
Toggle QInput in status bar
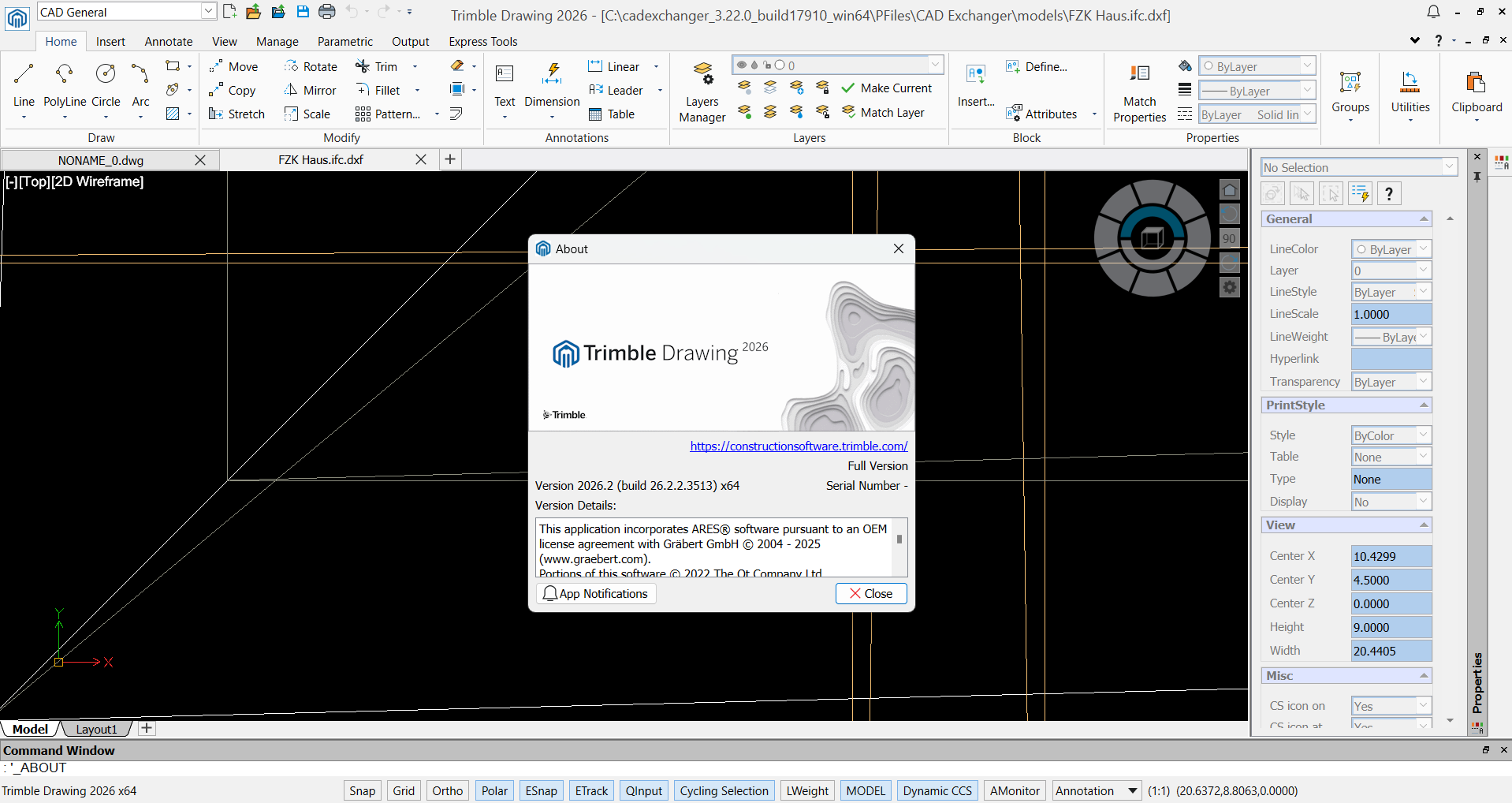pos(644,790)
